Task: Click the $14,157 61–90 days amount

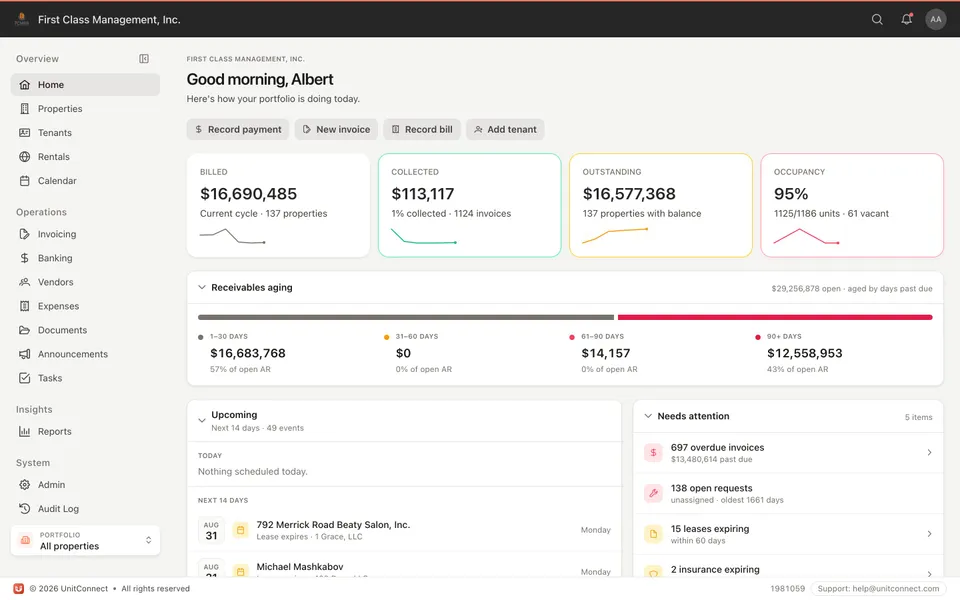Action: [606, 353]
